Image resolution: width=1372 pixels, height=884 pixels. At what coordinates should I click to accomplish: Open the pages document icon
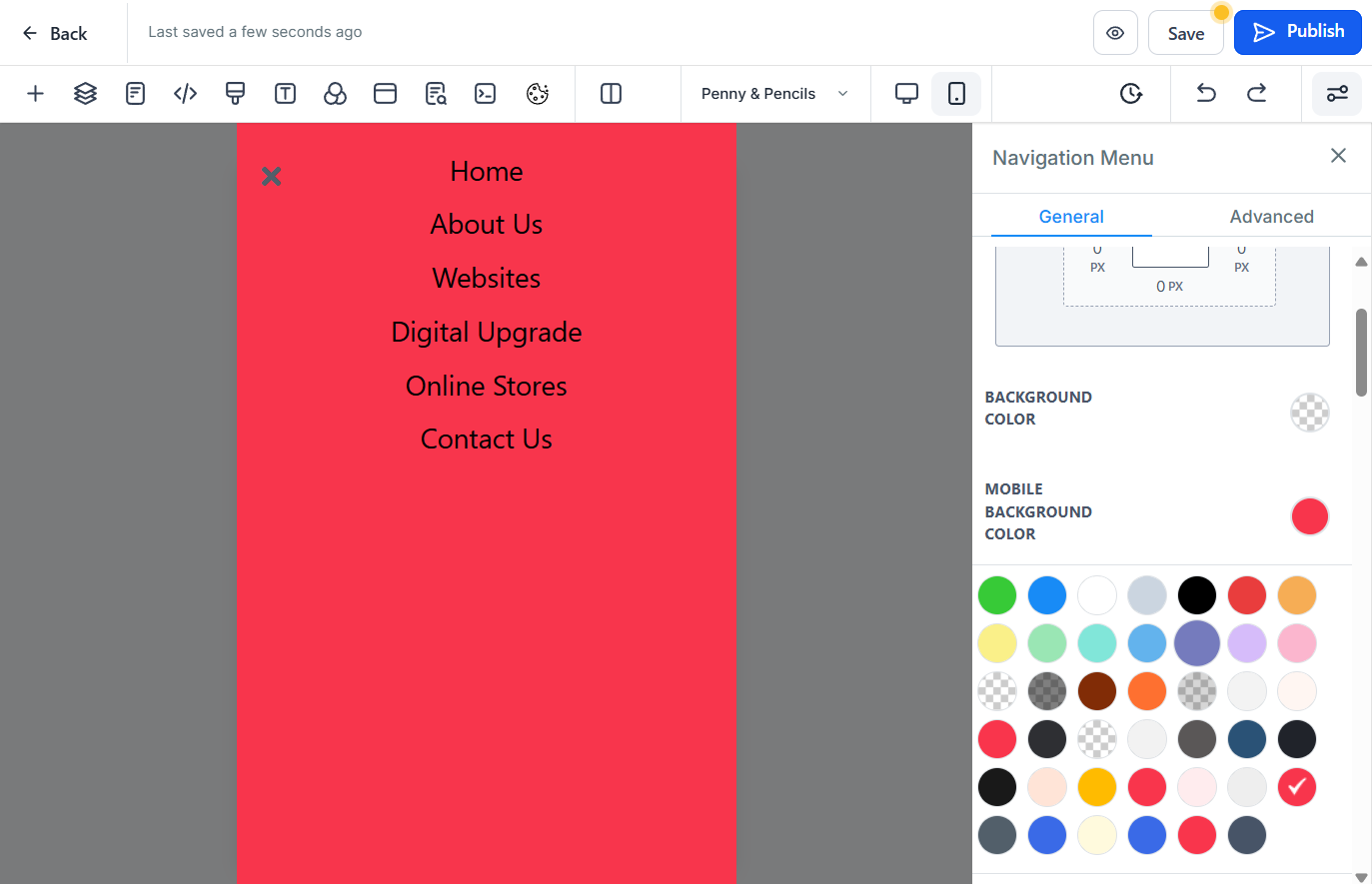click(x=135, y=94)
